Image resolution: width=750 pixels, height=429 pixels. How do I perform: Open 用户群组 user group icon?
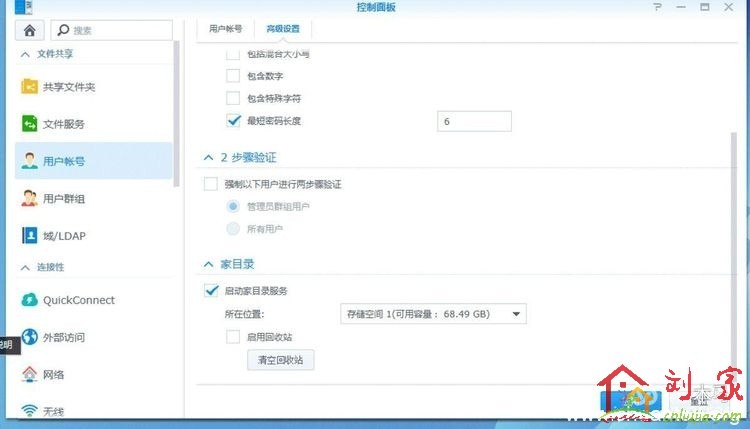click(29, 199)
